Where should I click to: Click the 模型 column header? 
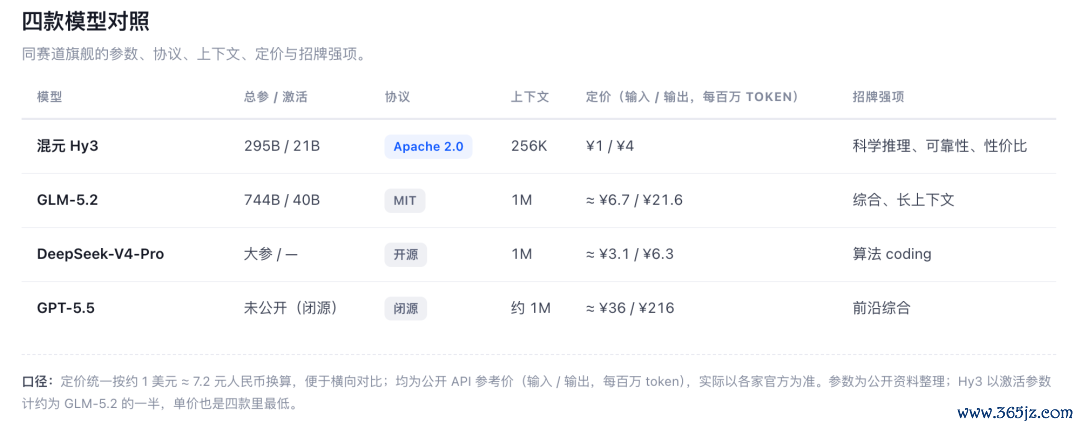tap(50, 97)
